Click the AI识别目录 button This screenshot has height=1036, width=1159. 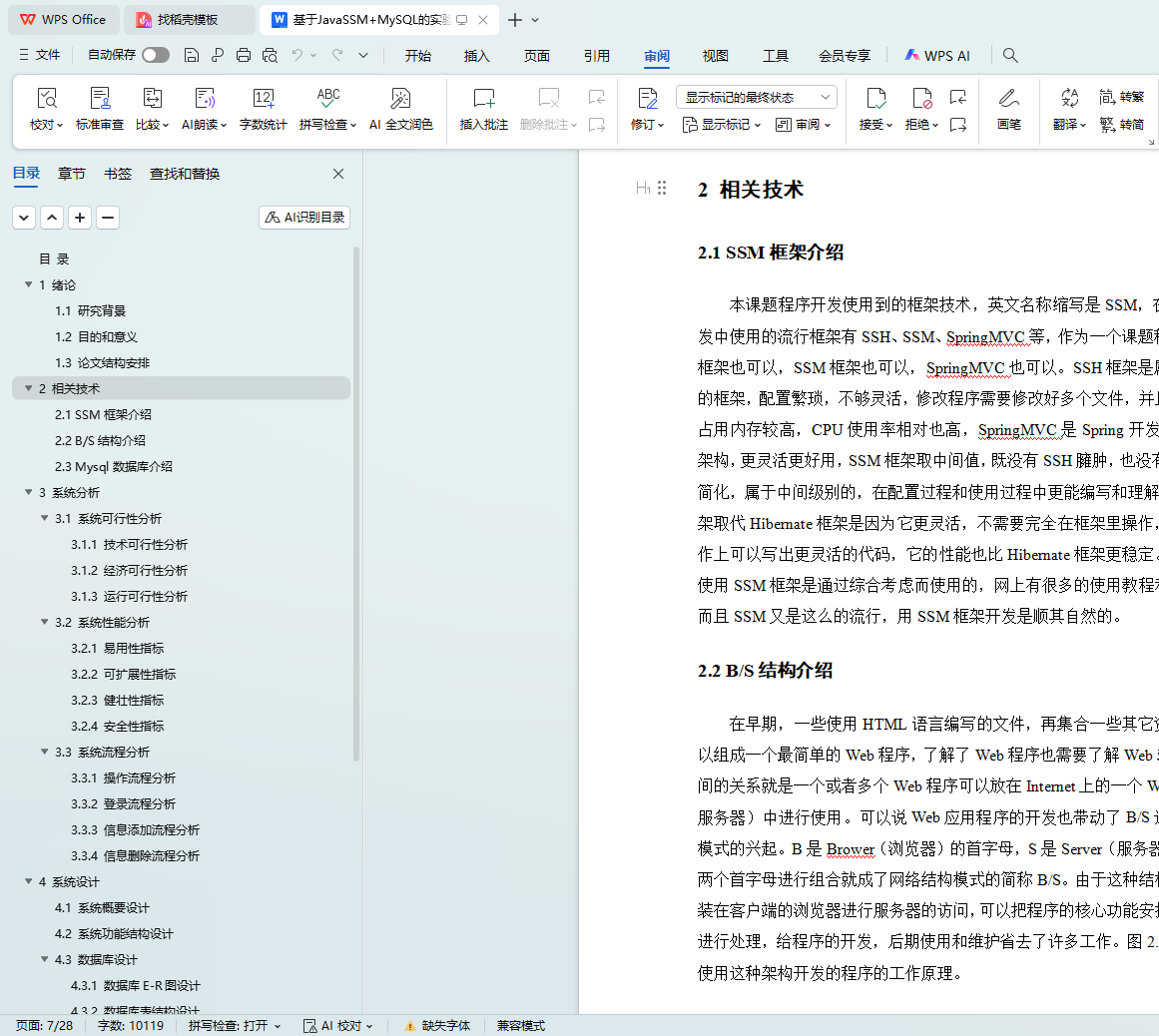304,217
